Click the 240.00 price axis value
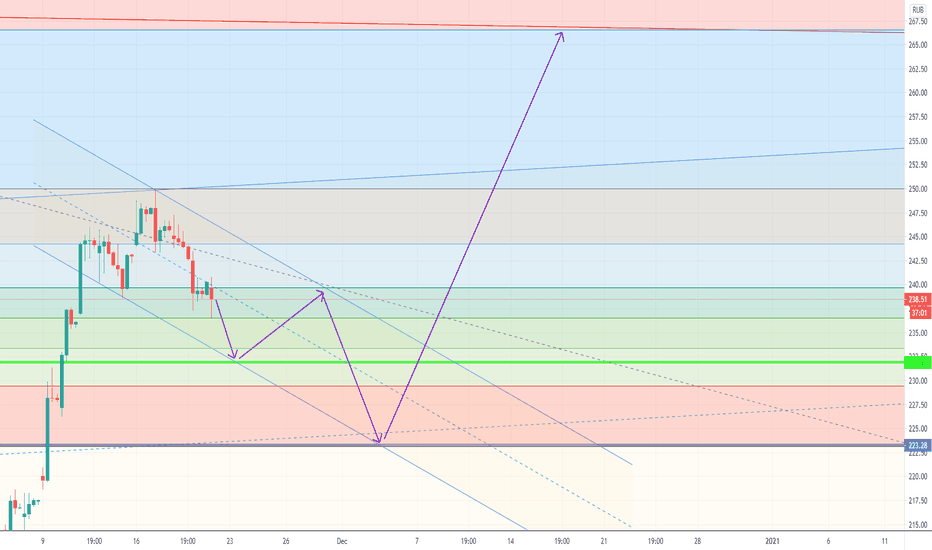Viewport: 932px width, 550px height. point(918,285)
